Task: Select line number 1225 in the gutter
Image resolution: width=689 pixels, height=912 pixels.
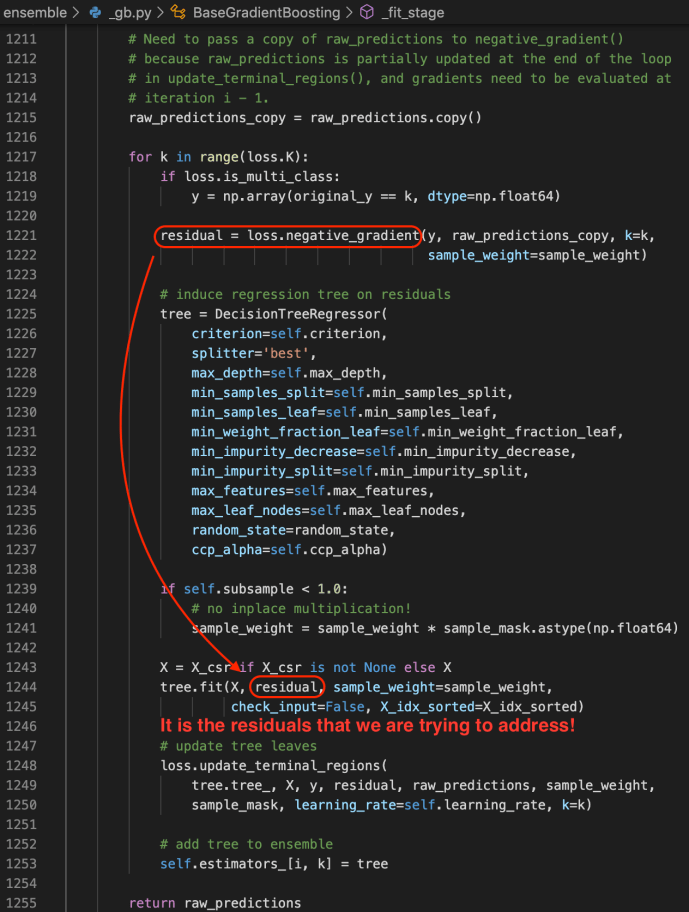Action: (x=22, y=314)
